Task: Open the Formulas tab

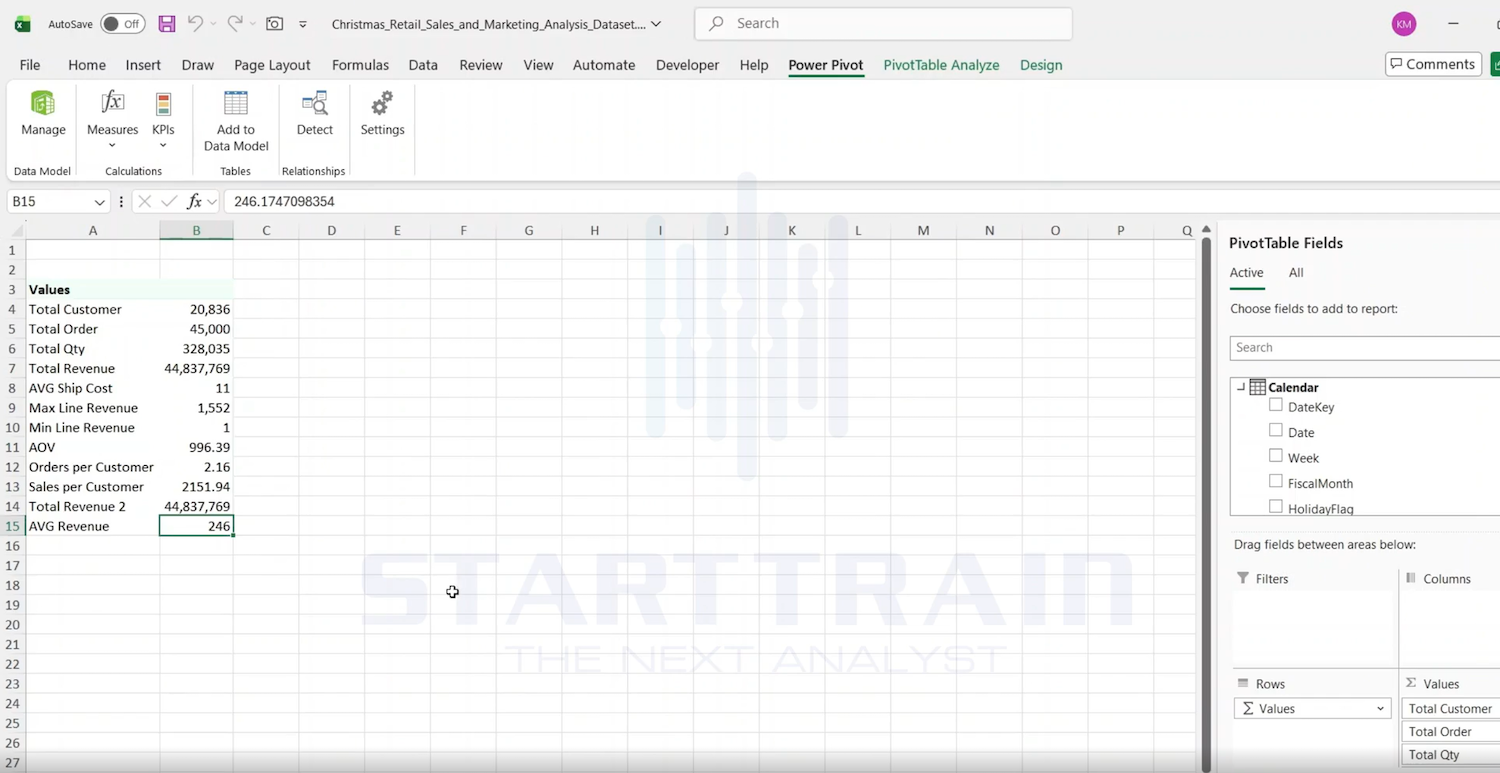Action: [x=360, y=65]
